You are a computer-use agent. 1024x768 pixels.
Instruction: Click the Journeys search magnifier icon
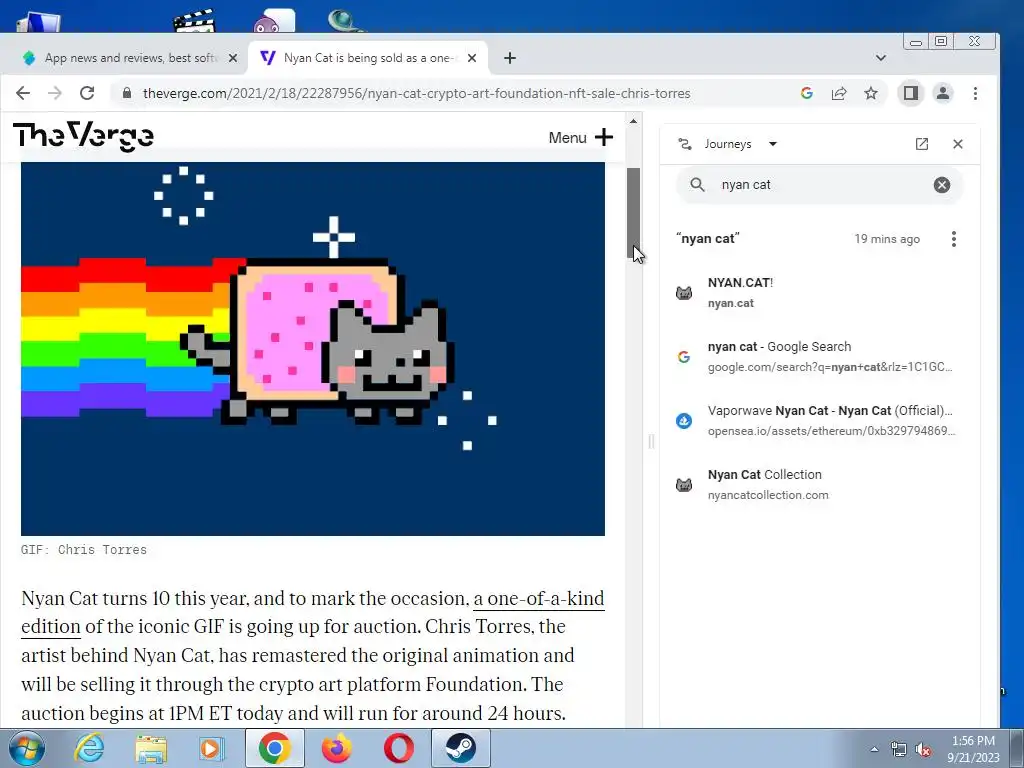[x=697, y=185]
